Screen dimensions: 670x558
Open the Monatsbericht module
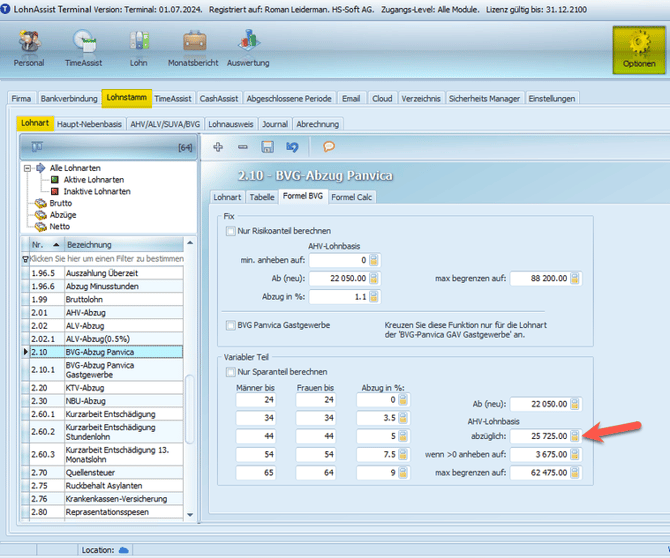194,47
